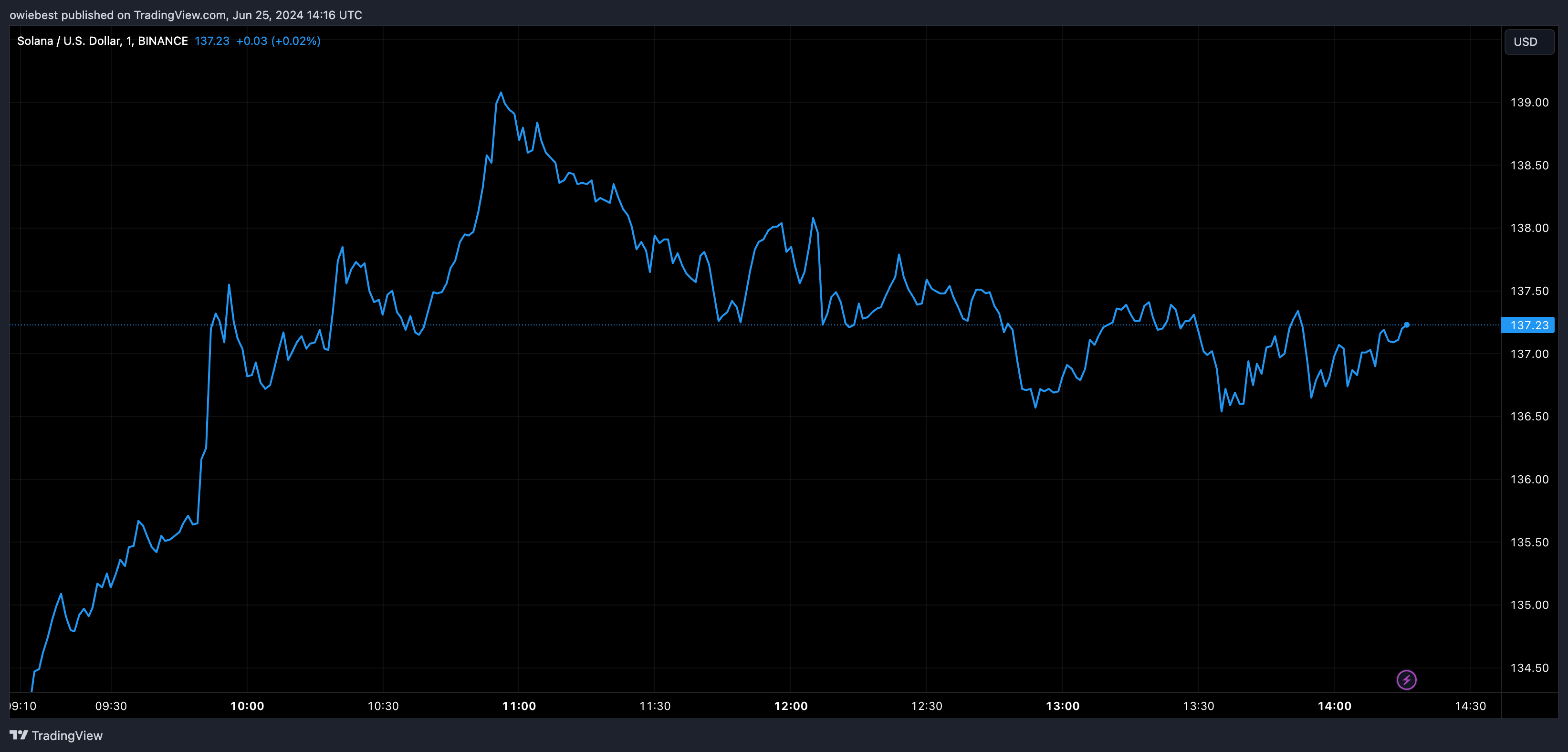Open the USD currency selector

(x=1528, y=42)
